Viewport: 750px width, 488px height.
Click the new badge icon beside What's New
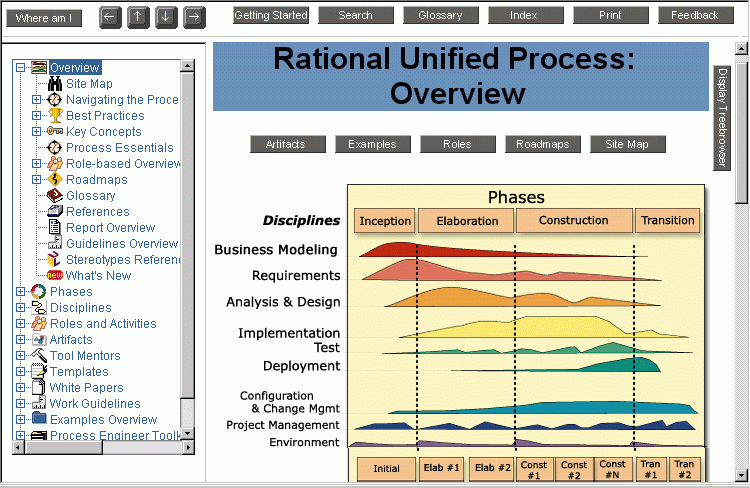tap(55, 275)
